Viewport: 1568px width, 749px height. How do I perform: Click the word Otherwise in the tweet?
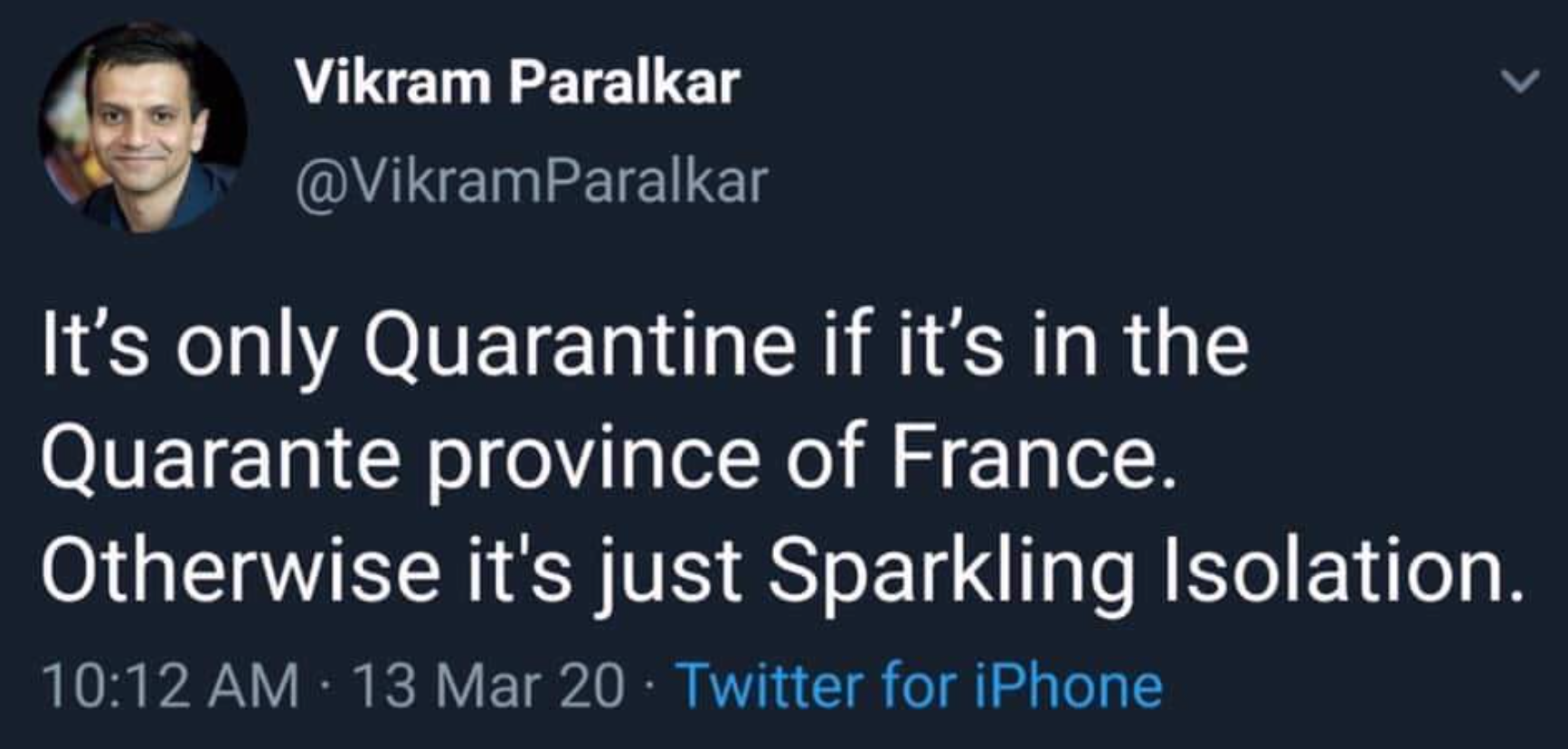(x=240, y=572)
